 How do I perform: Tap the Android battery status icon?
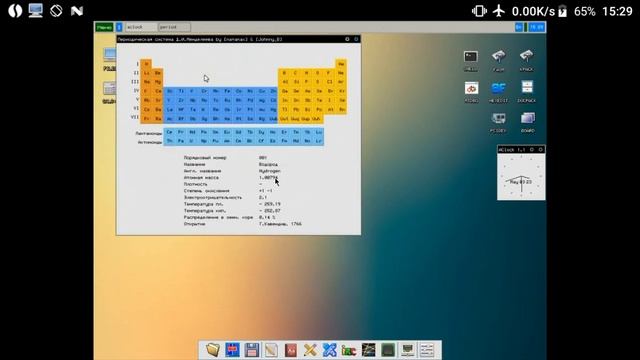[x=562, y=11]
